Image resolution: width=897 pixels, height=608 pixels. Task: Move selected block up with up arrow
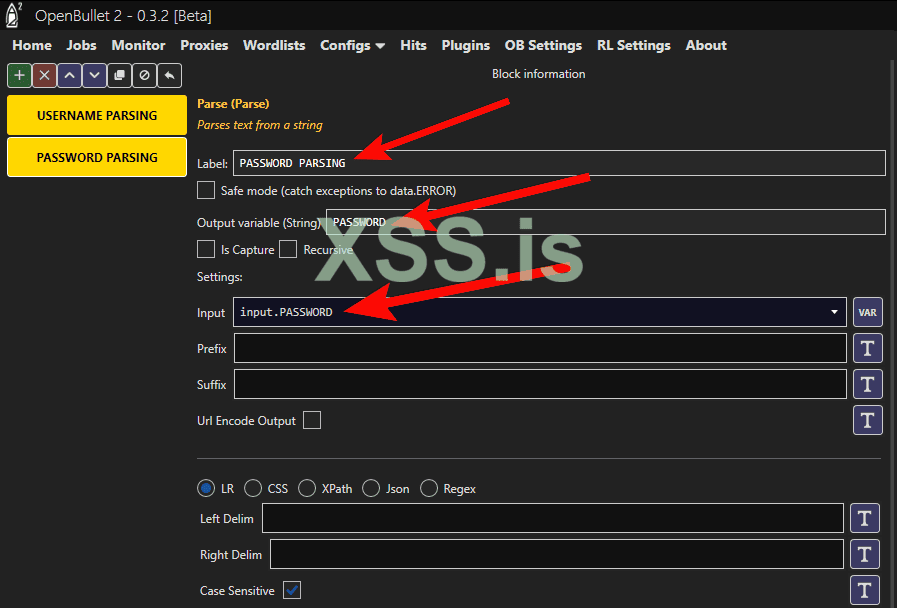point(69,75)
